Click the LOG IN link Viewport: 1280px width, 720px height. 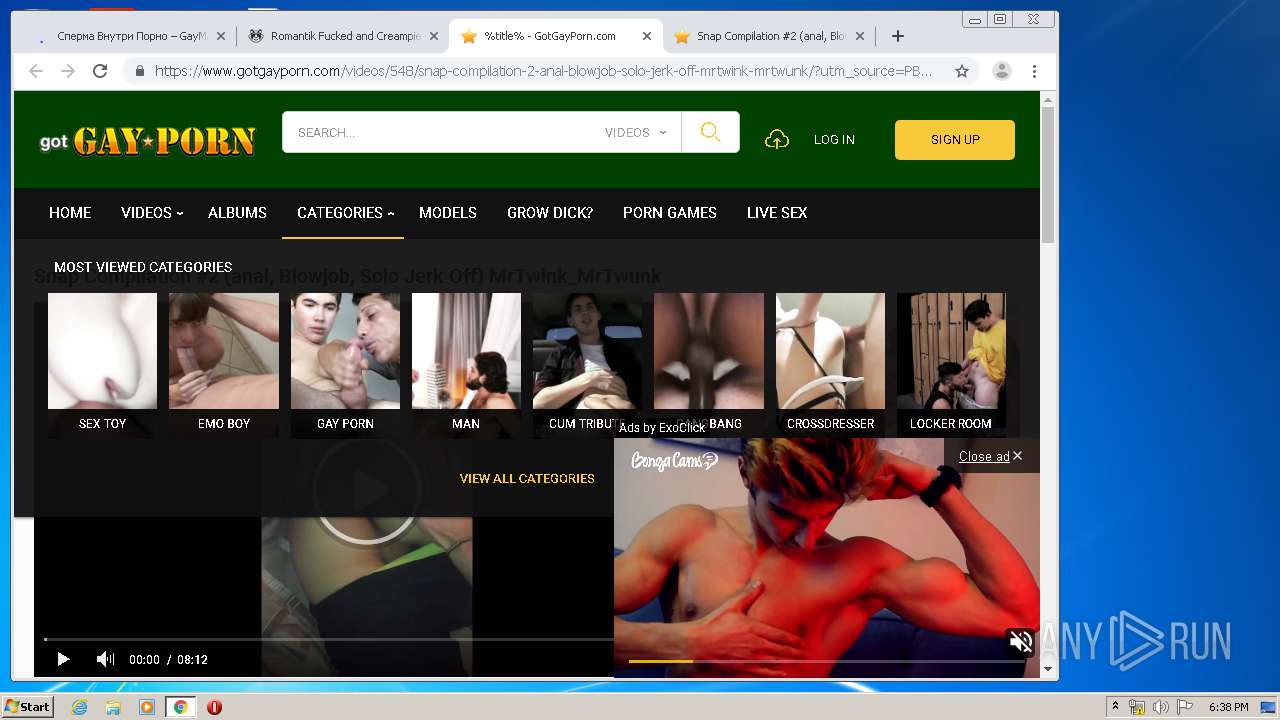pyautogui.click(x=834, y=140)
